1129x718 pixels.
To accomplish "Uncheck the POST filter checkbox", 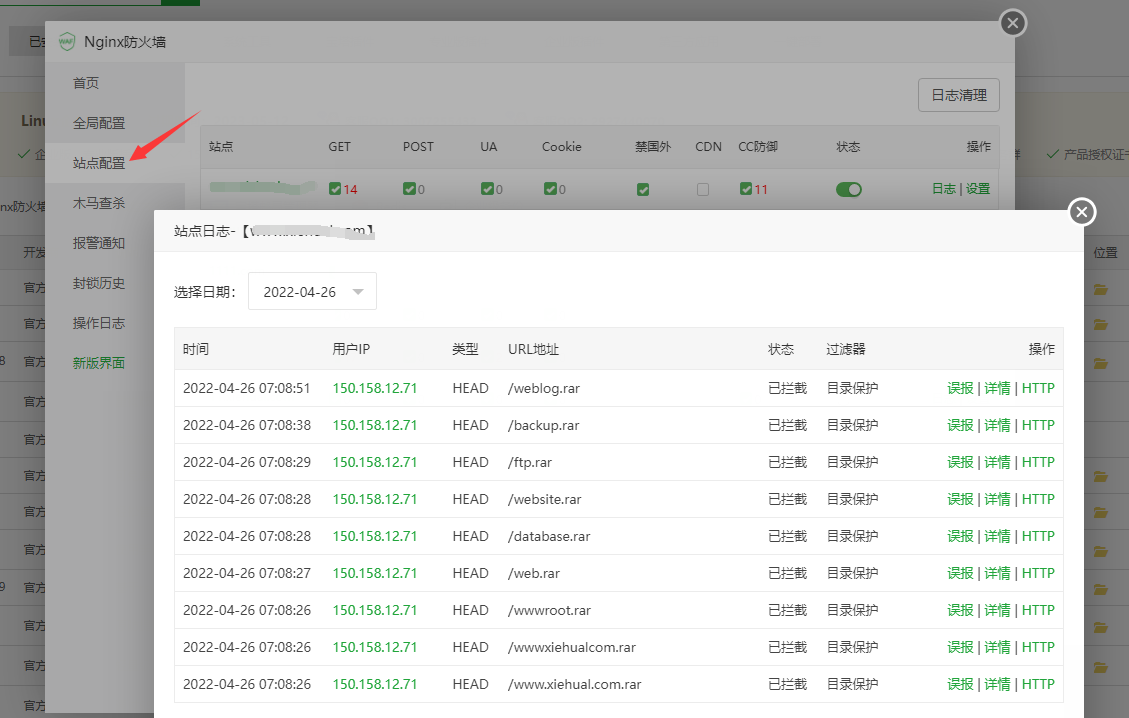I will click(x=409, y=189).
